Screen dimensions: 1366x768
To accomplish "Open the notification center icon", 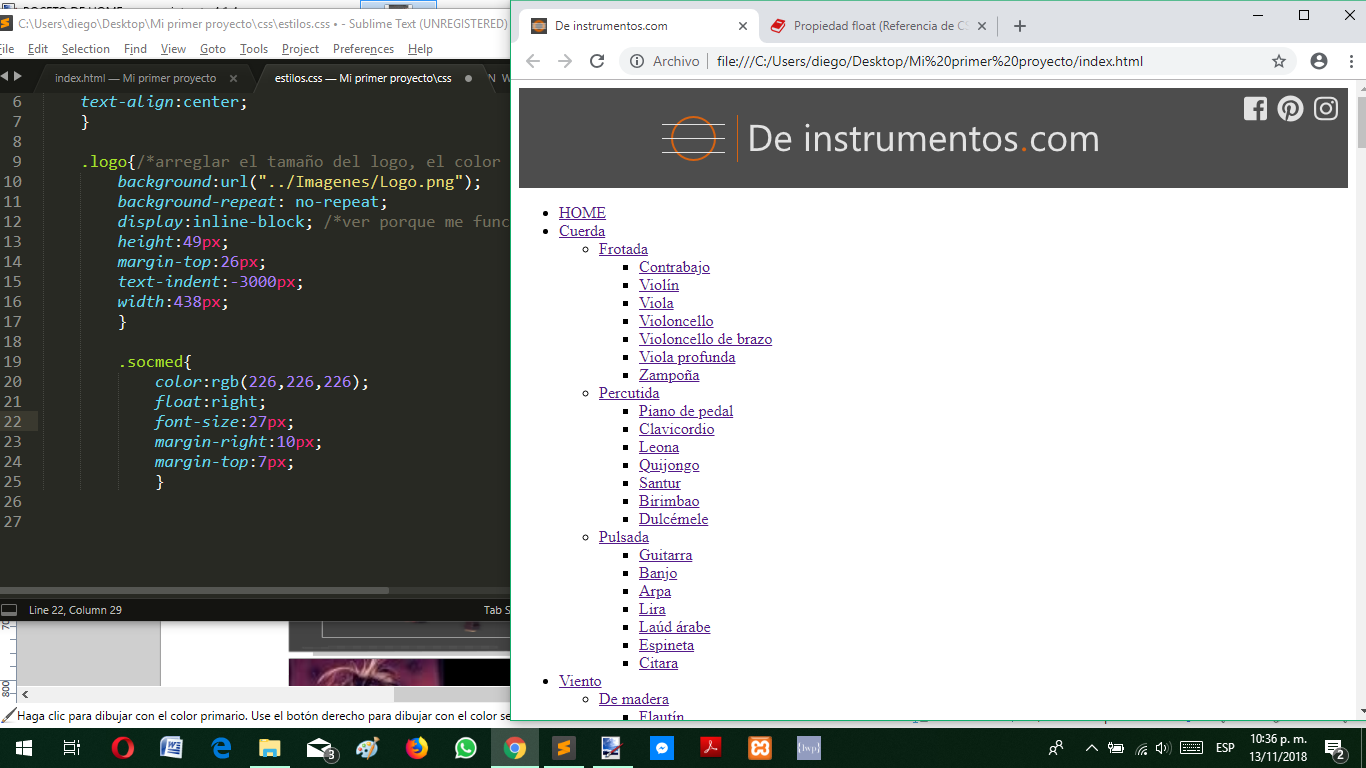I will (1334, 748).
